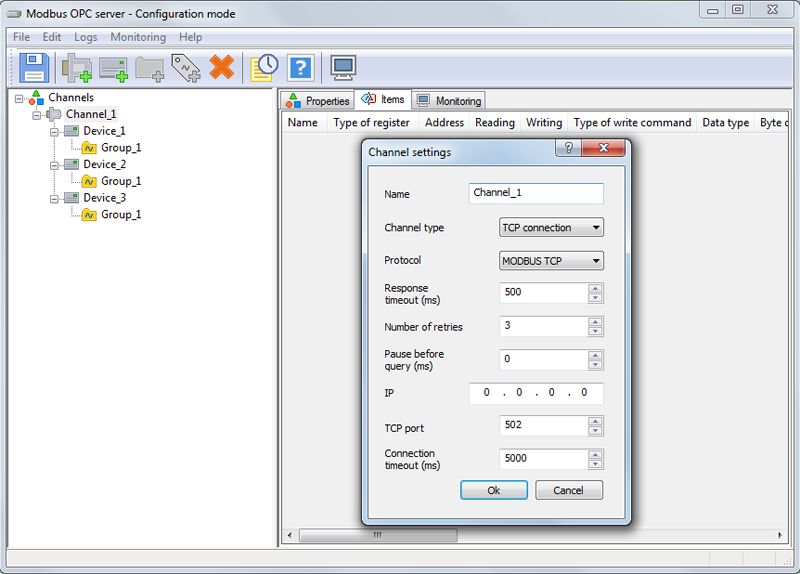The width and height of the screenshot is (800, 574).
Task: Click the Channel_1 connector icon in tree
Action: (54, 114)
